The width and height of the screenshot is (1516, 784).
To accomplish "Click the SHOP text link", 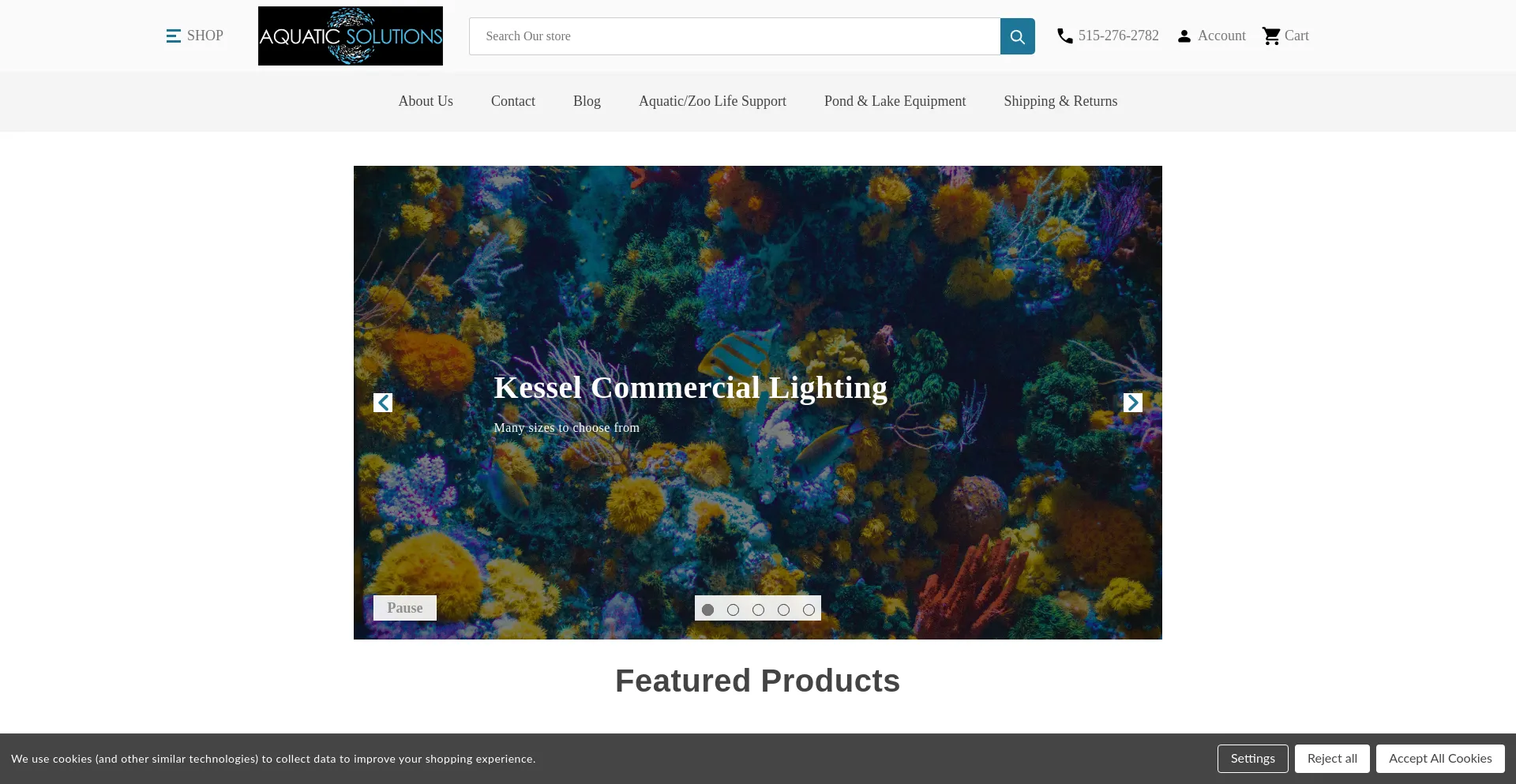I will [205, 36].
